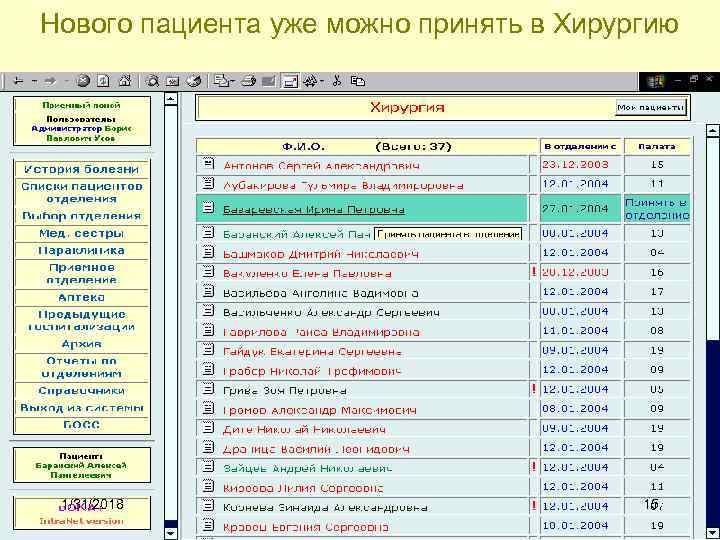Open document icon for Антонов Сергей Александрович
The width and height of the screenshot is (720, 540).
[208, 163]
